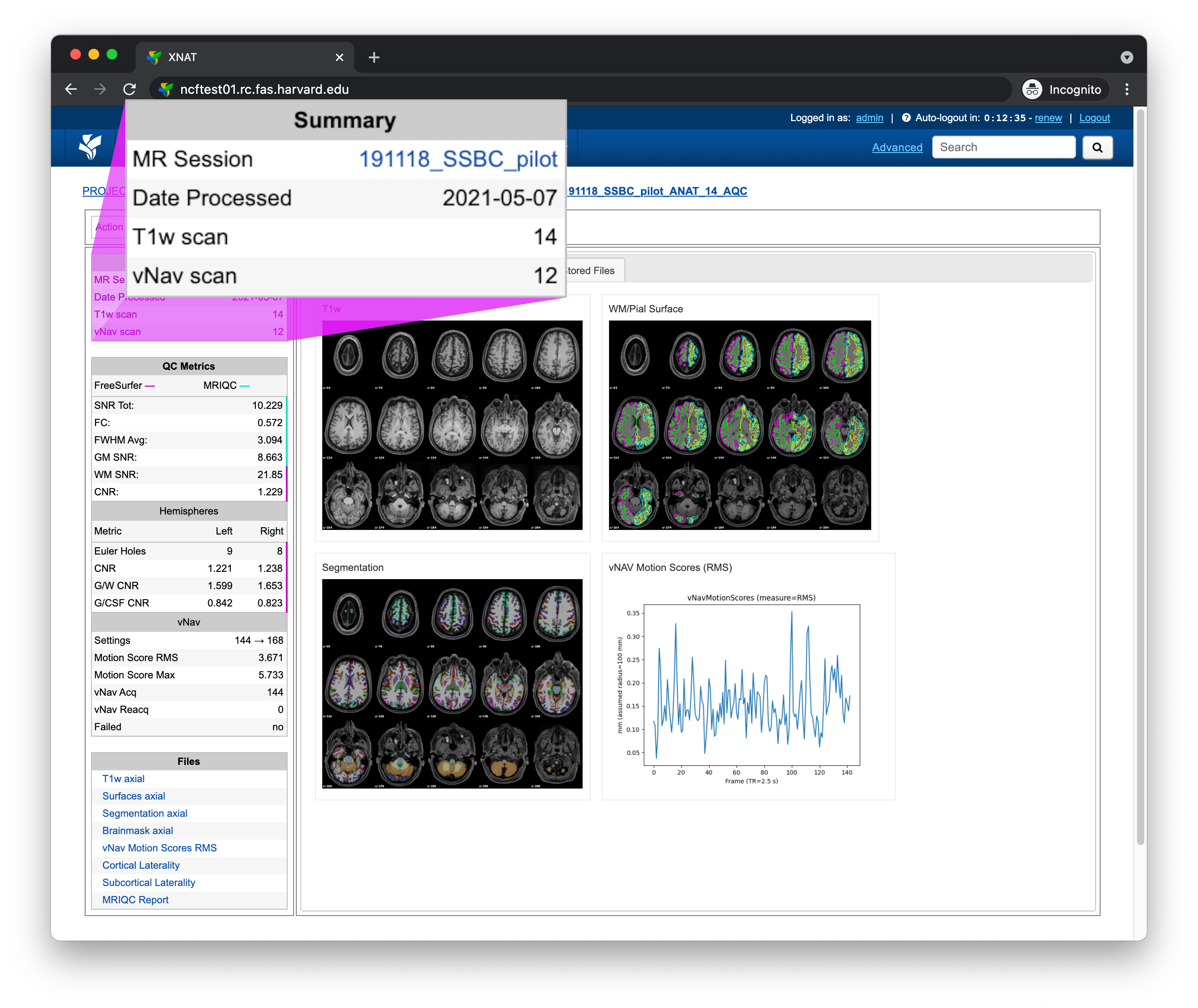The height and width of the screenshot is (1008, 1198).
Task: Focus the Search input field
Action: click(1004, 148)
